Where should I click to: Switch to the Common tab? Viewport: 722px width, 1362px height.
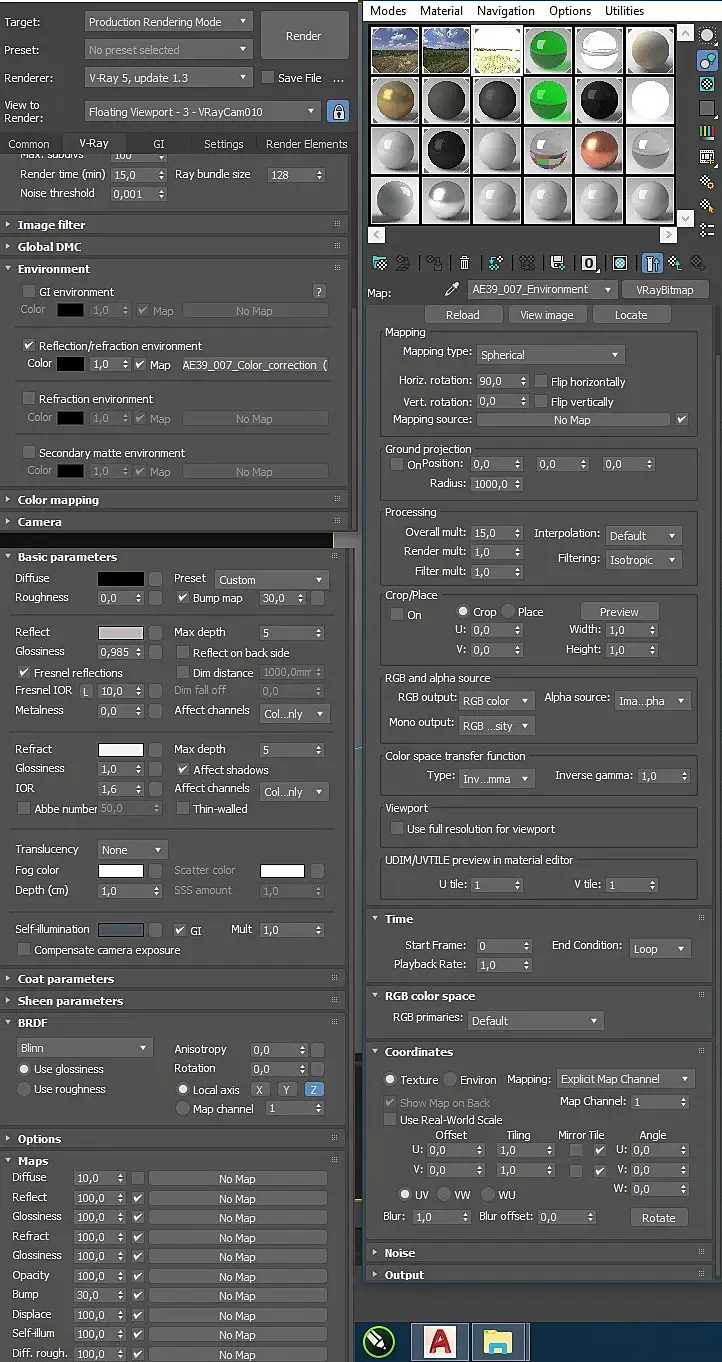29,144
